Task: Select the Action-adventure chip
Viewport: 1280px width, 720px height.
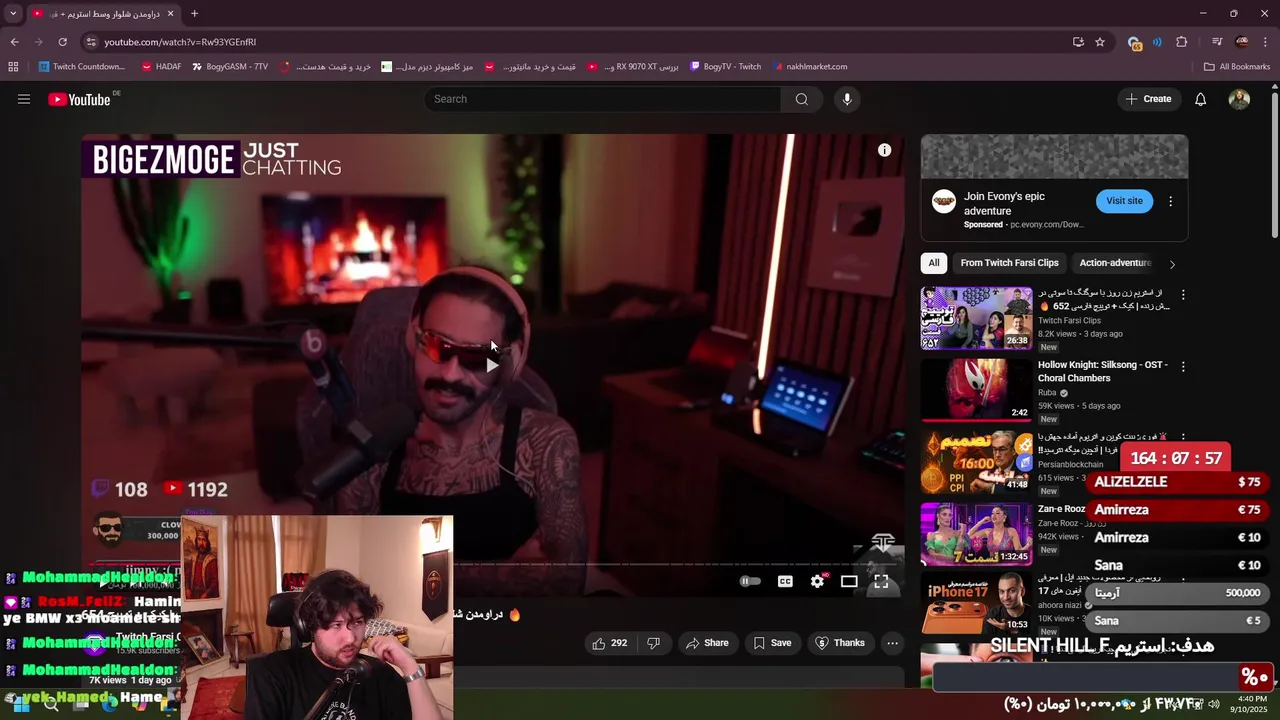Action: pyautogui.click(x=1115, y=263)
